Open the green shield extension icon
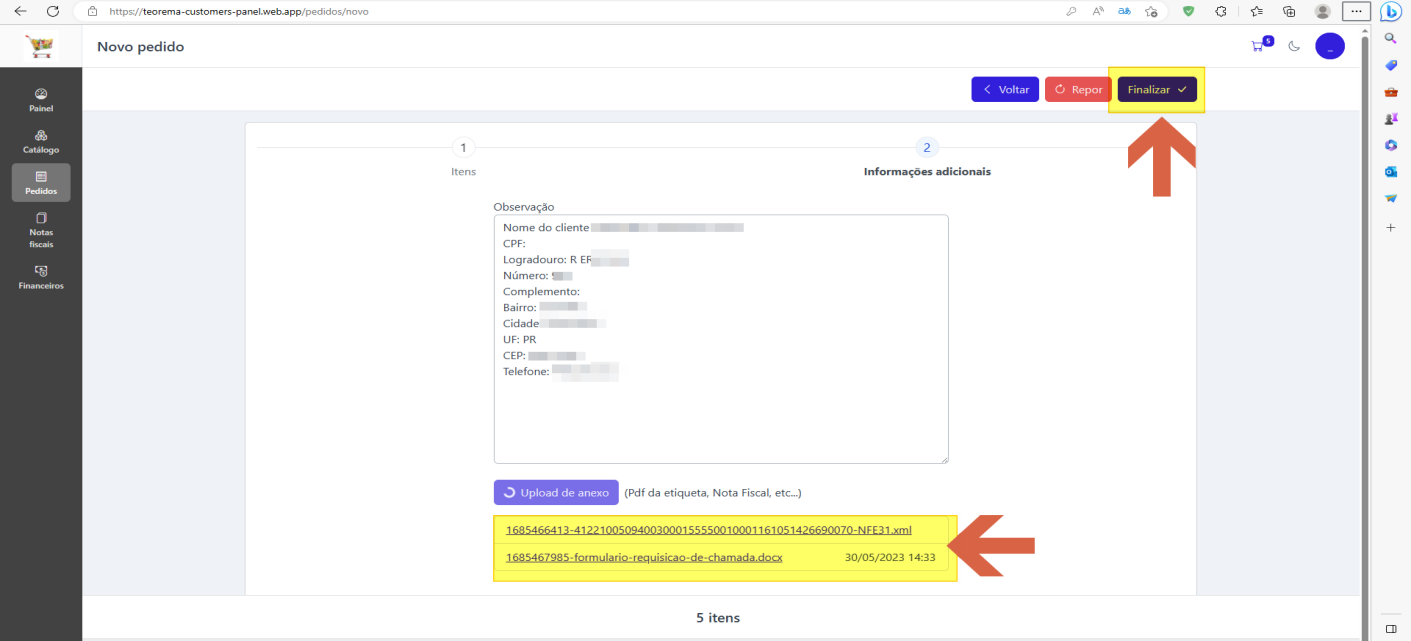1411x641 pixels. point(1188,11)
